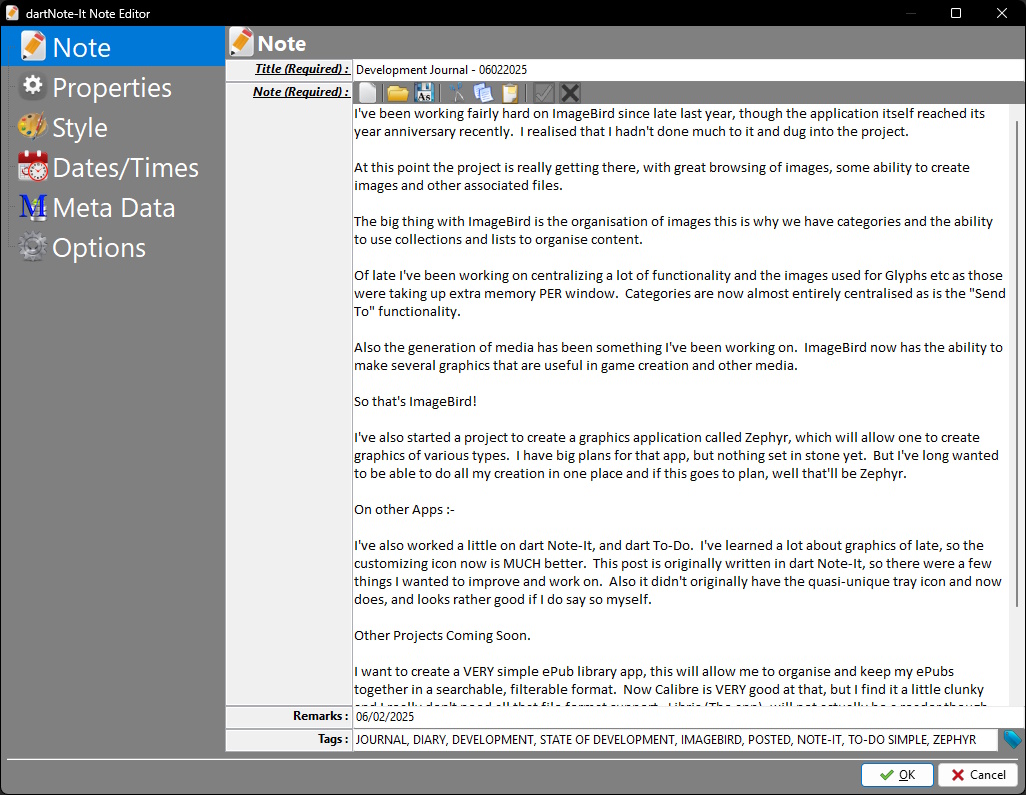Click the "Remarks :" label

click(321, 716)
